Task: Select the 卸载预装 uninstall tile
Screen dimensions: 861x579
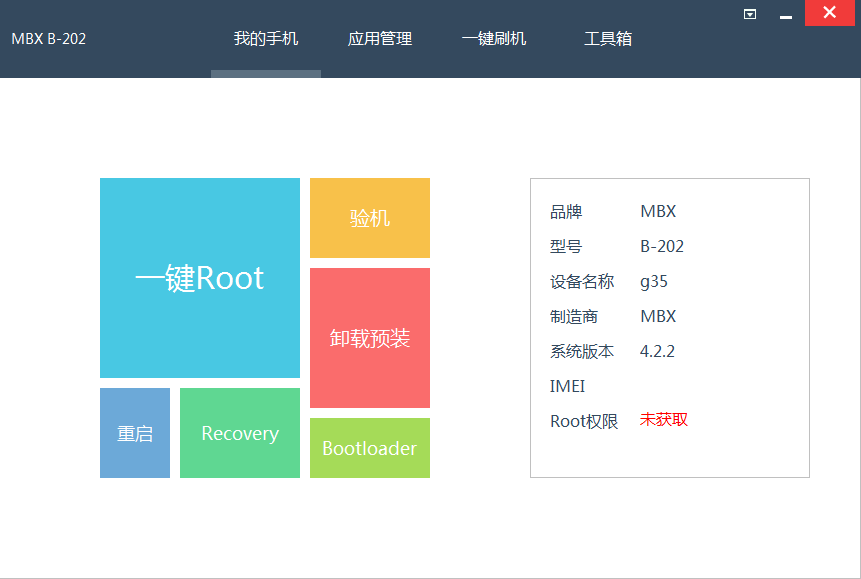Action: [370, 338]
